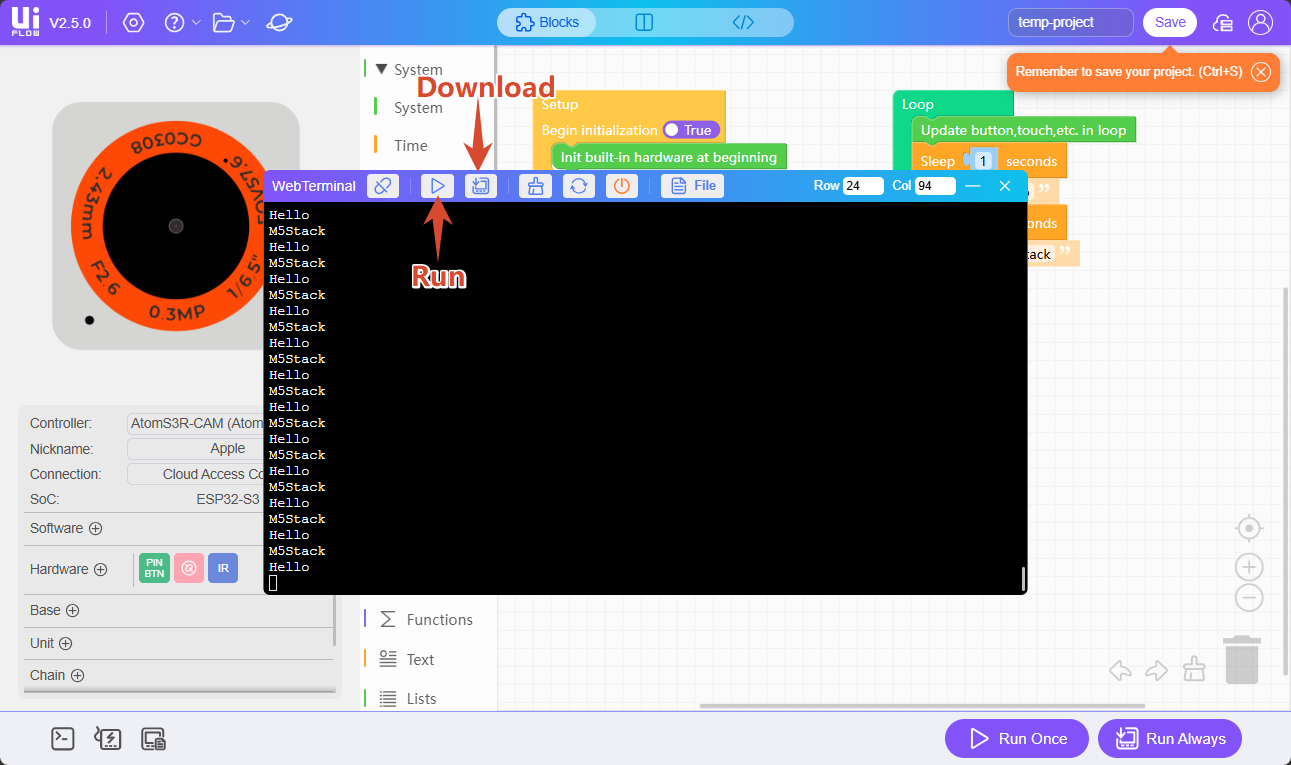This screenshot has height=765, width=1291.
Task: Select the Loop block header
Action: tap(953, 104)
